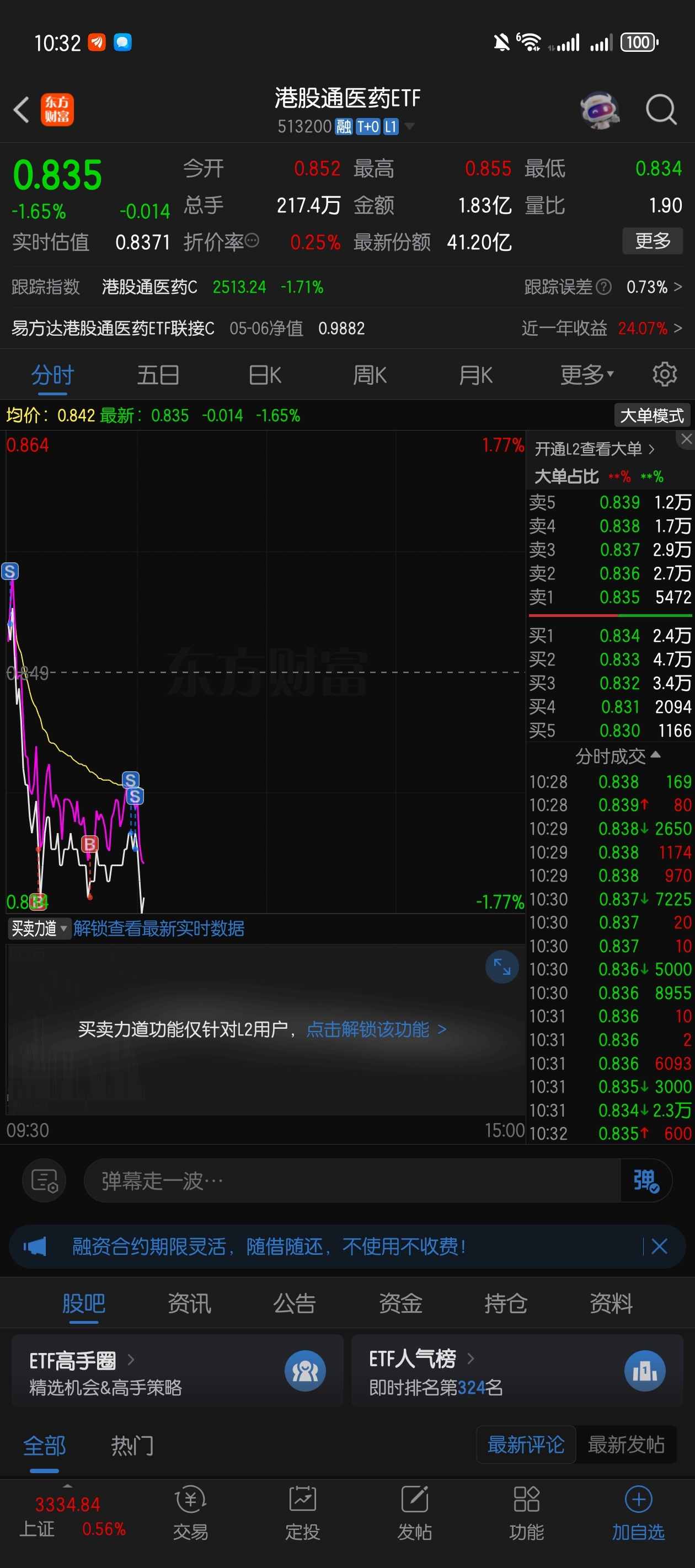This screenshot has width=695, height=1568.
Task: Tap the 定投 chart icon
Action: coord(302,1499)
